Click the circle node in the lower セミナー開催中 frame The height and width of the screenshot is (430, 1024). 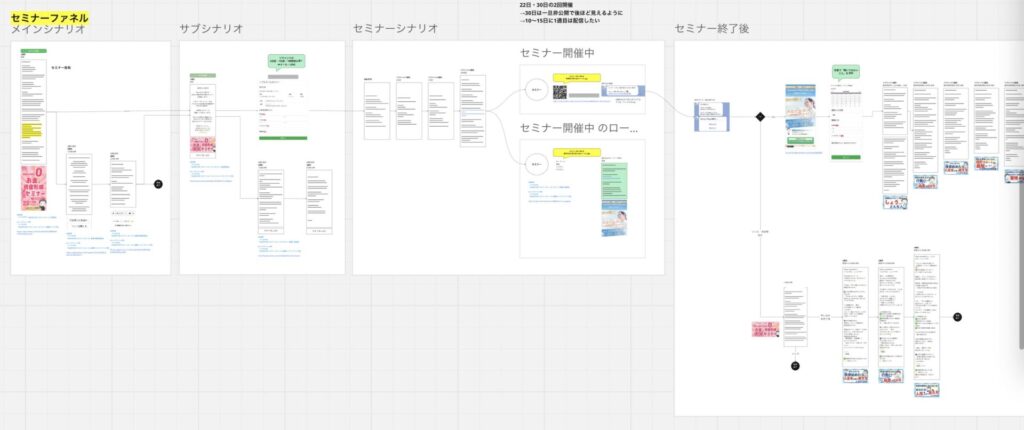tap(537, 165)
